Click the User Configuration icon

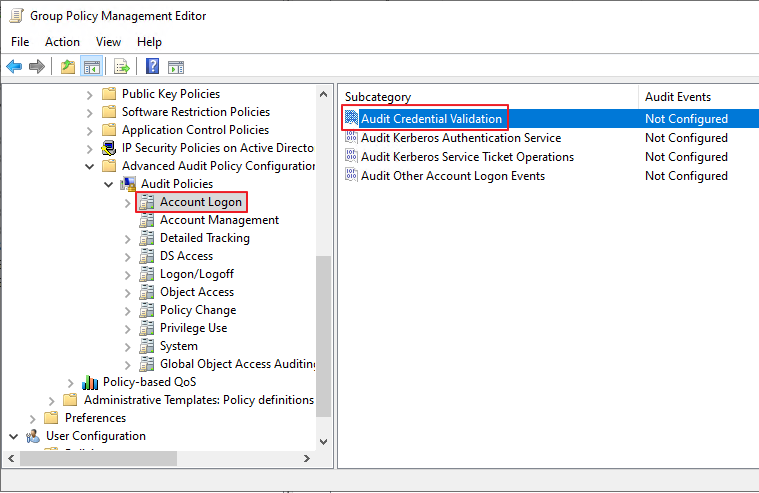tap(33, 436)
